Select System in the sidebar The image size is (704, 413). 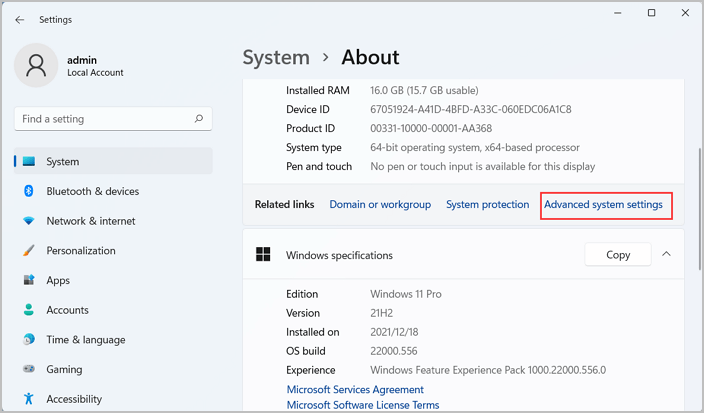tap(62, 161)
